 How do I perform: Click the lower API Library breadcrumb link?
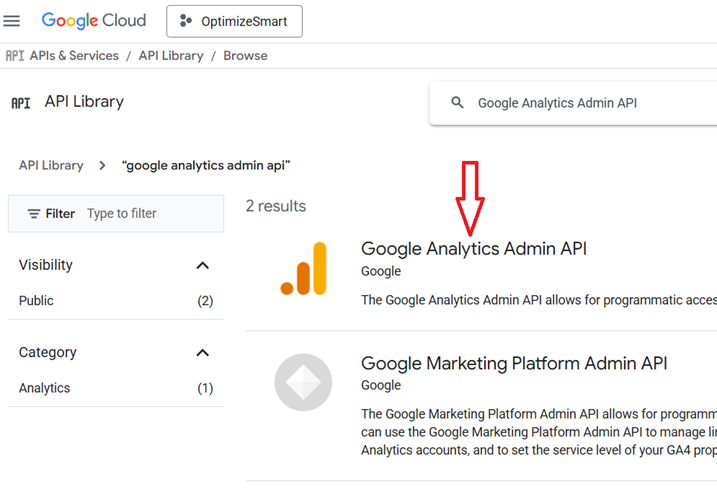click(x=51, y=165)
